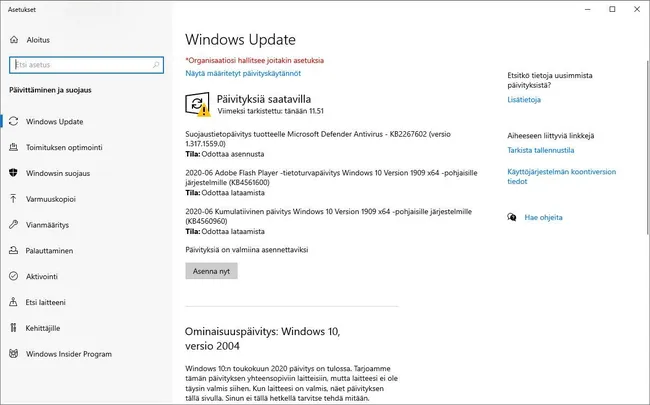
Task: Click the Varmuuskopiointi backup icon
Action: click(14, 199)
